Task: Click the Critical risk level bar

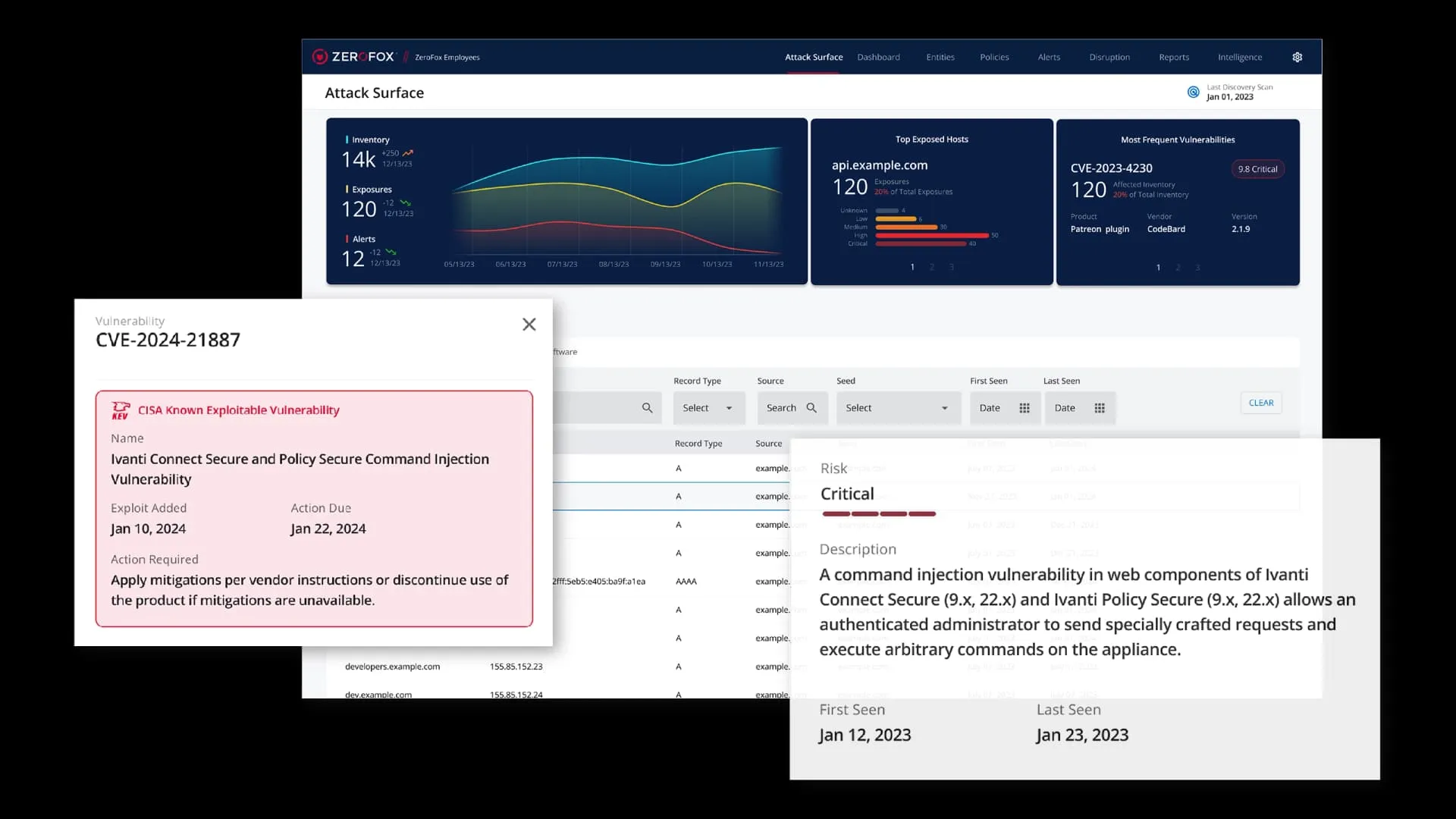Action: pyautogui.click(x=878, y=514)
